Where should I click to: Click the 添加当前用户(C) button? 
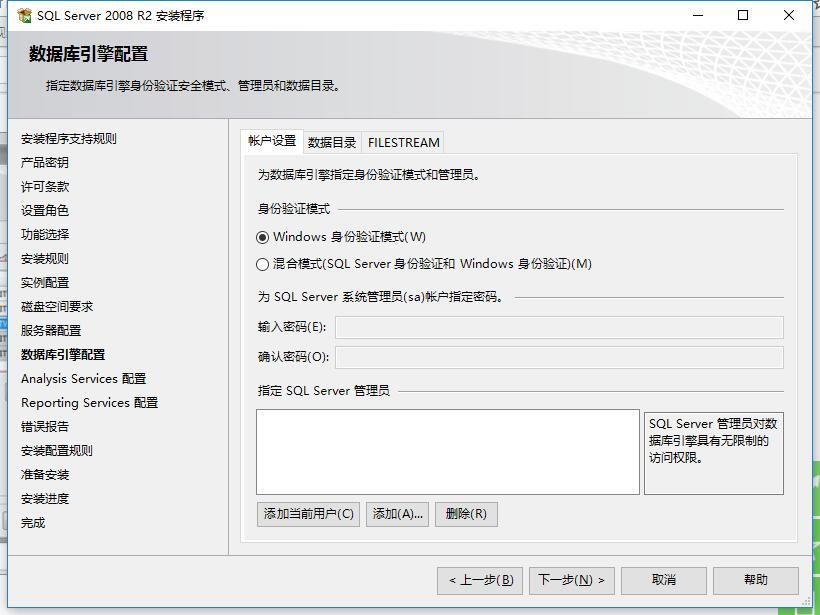click(309, 514)
